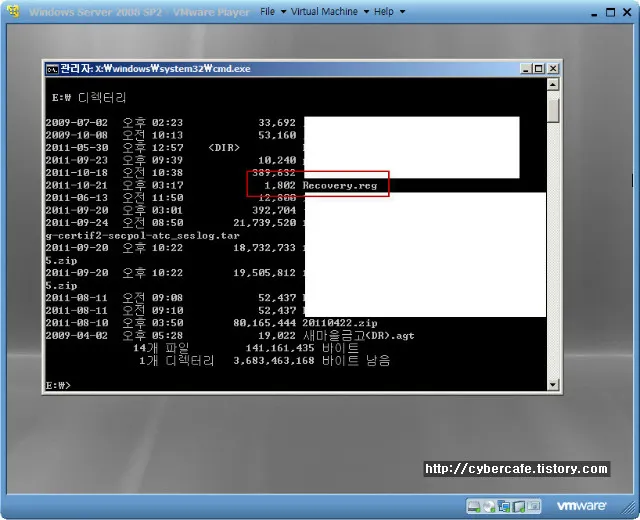The height and width of the screenshot is (520, 640).
Task: Click the sound card status icon
Action: pyautogui.click(x=518, y=507)
